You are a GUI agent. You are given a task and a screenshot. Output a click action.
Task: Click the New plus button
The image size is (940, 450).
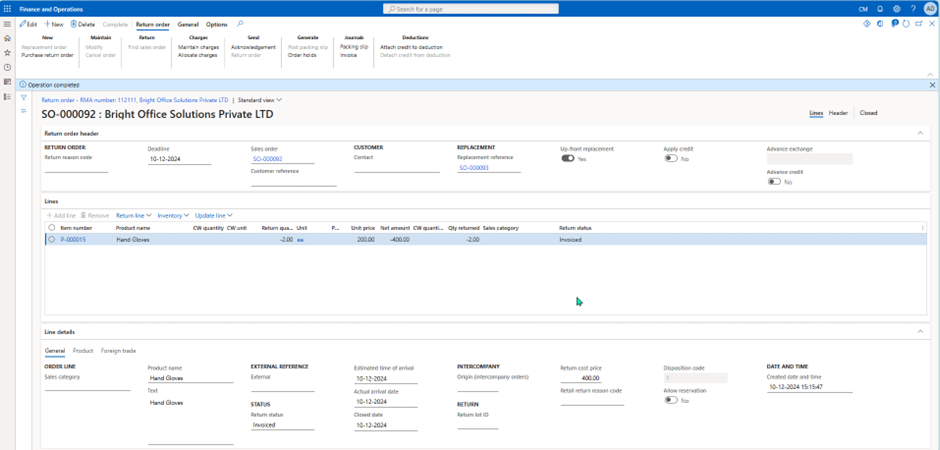coord(54,25)
